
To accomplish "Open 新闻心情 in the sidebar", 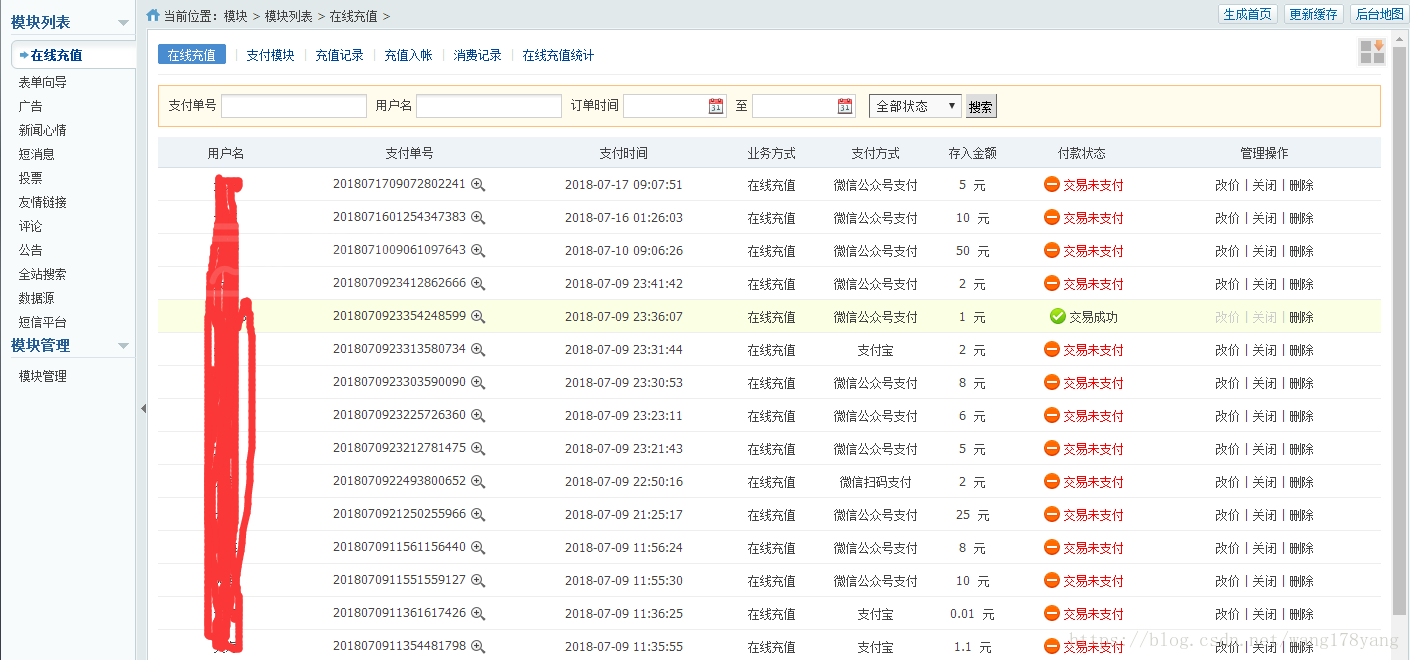I will (x=43, y=130).
